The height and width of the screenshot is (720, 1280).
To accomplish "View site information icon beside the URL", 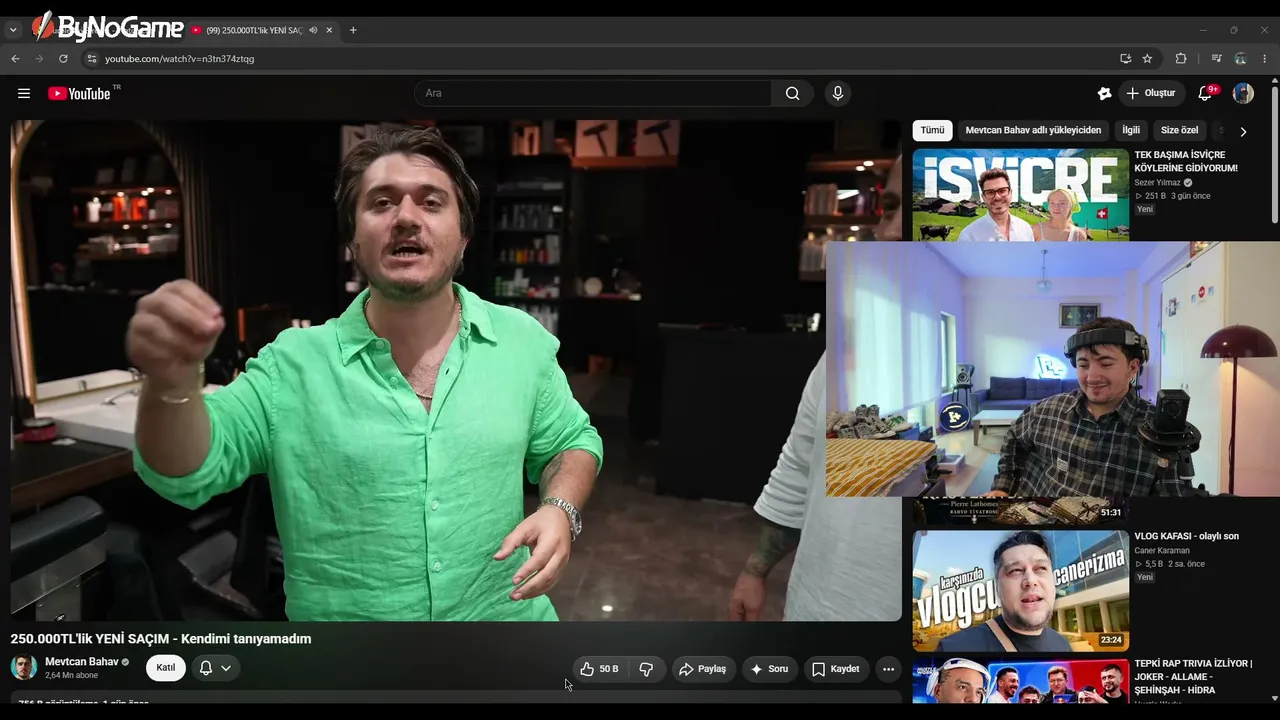I will [91, 58].
